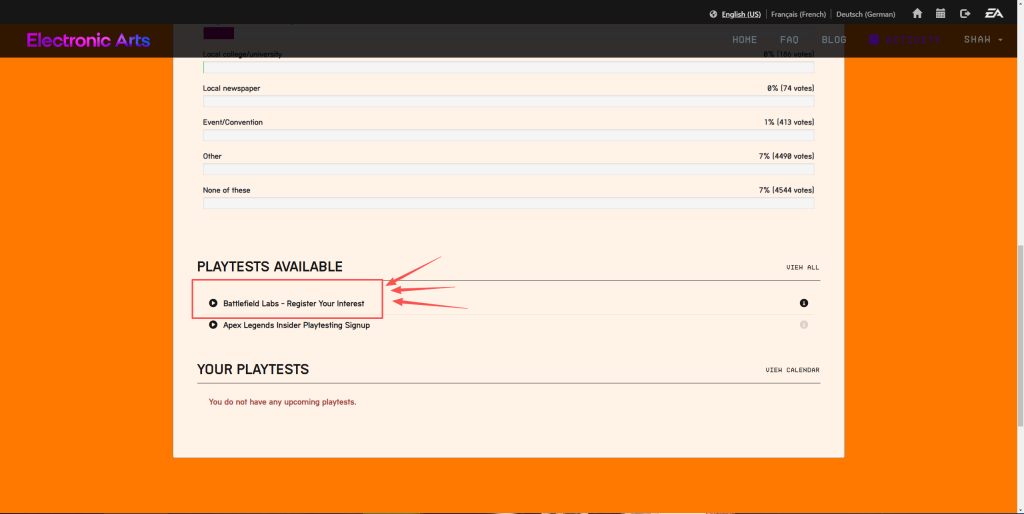This screenshot has width=1024, height=514.
Task: Click the 'Local newspaper' poll label
Action: coord(231,88)
